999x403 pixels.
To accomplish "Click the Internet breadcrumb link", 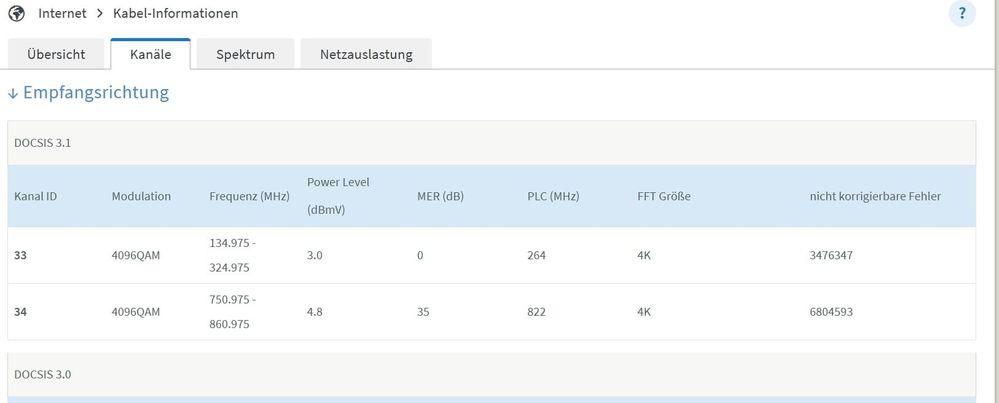I will pos(62,14).
